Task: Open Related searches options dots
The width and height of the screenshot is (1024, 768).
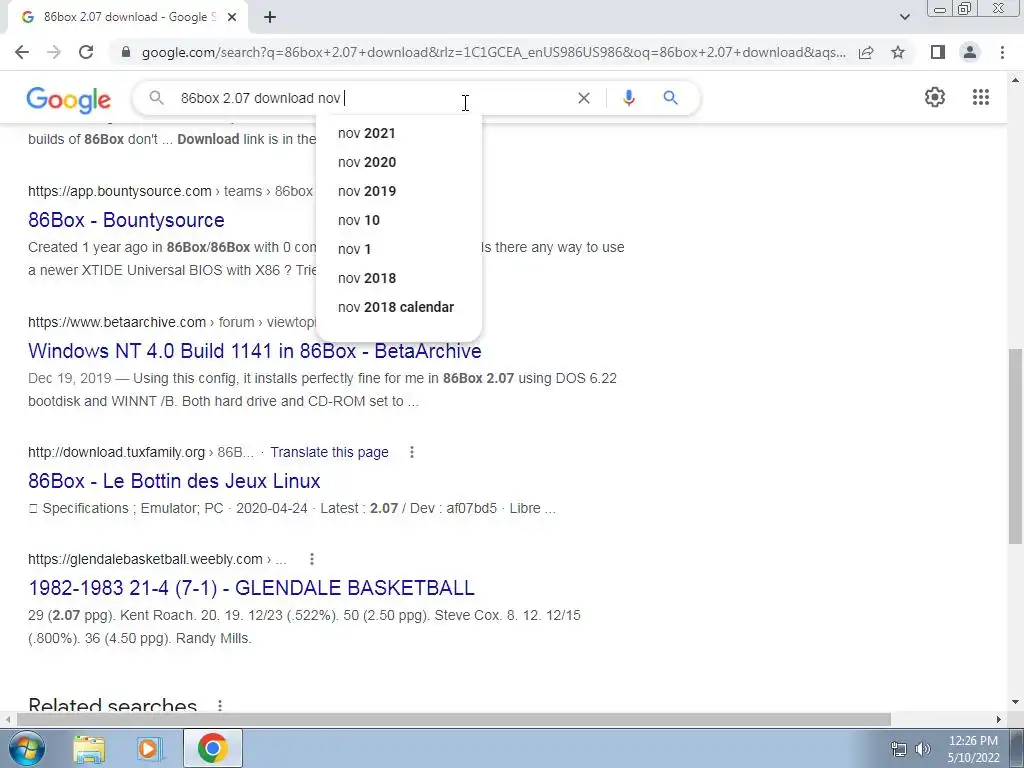Action: click(219, 706)
